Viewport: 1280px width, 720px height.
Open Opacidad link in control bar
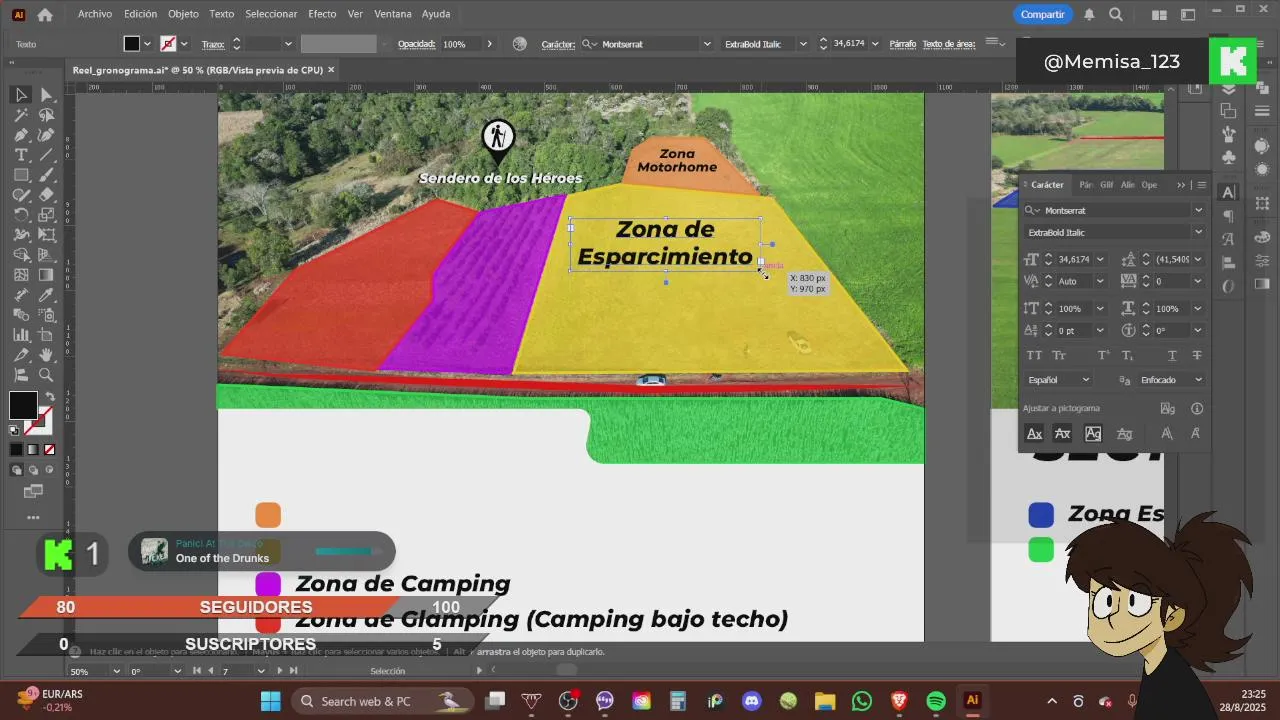(416, 44)
